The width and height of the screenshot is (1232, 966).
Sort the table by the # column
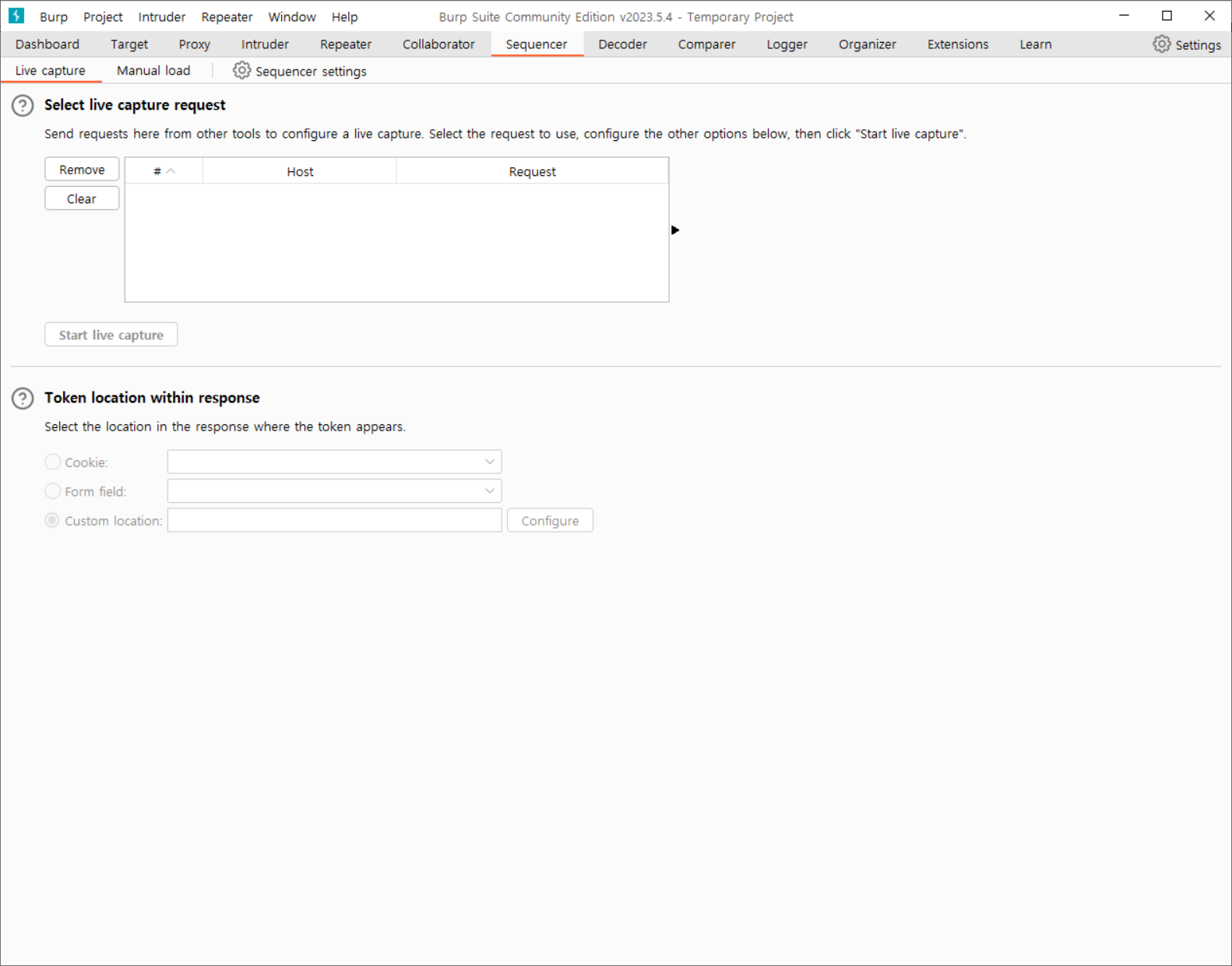164,171
